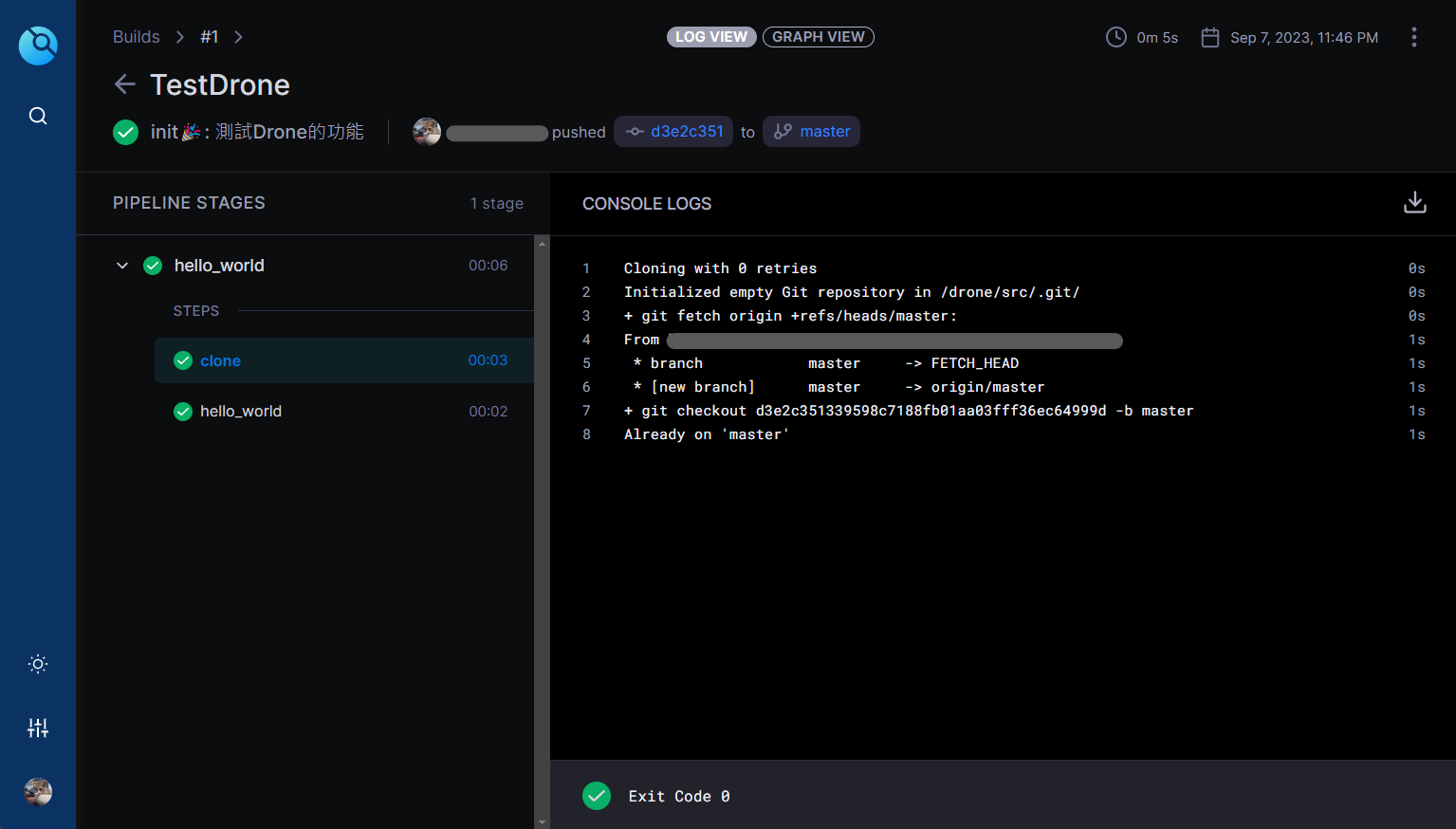The image size is (1456, 829).
Task: Click the scrollbar up arrow in stages panel
Action: 542,243
